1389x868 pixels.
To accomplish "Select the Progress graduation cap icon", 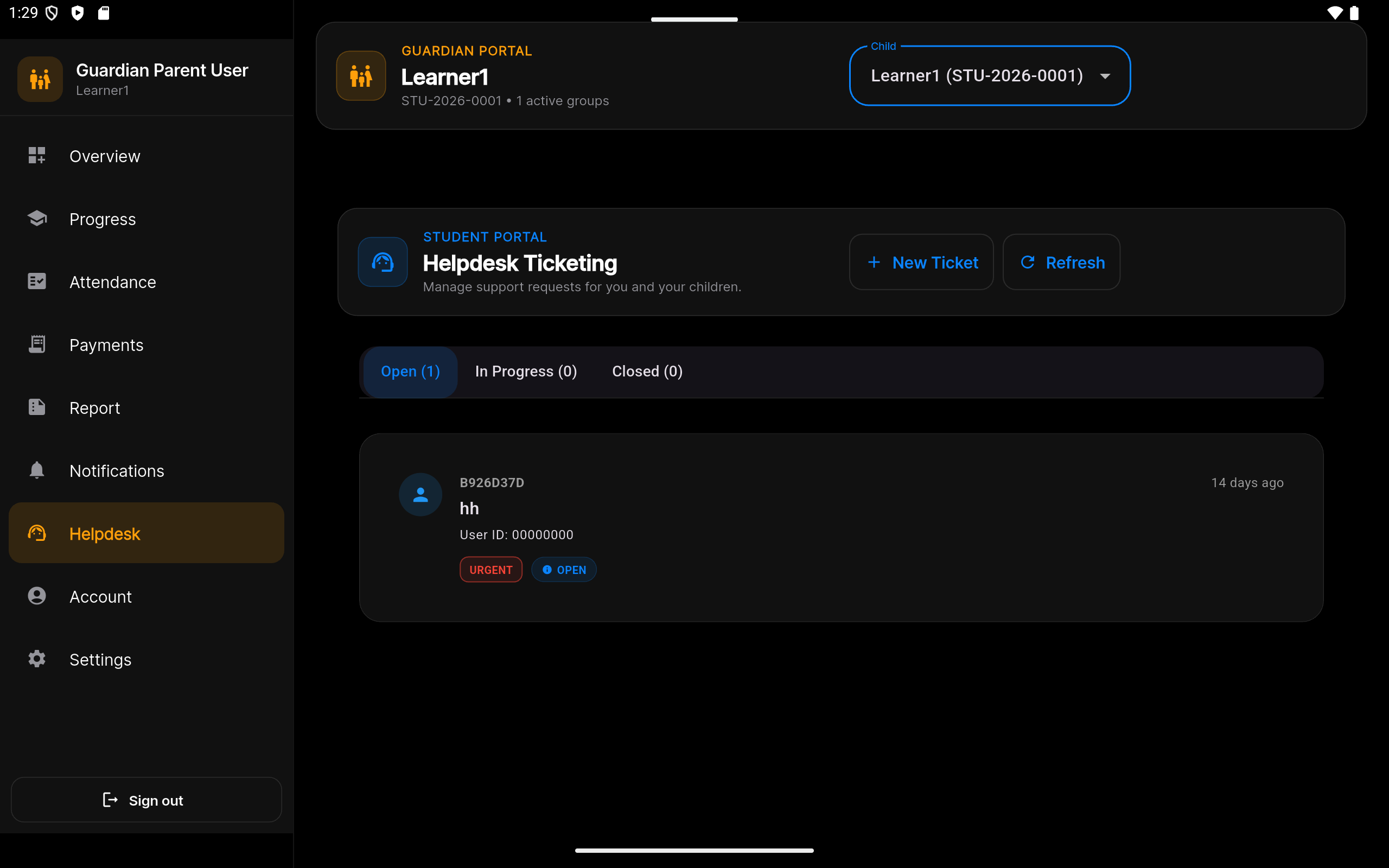I will click(37, 218).
